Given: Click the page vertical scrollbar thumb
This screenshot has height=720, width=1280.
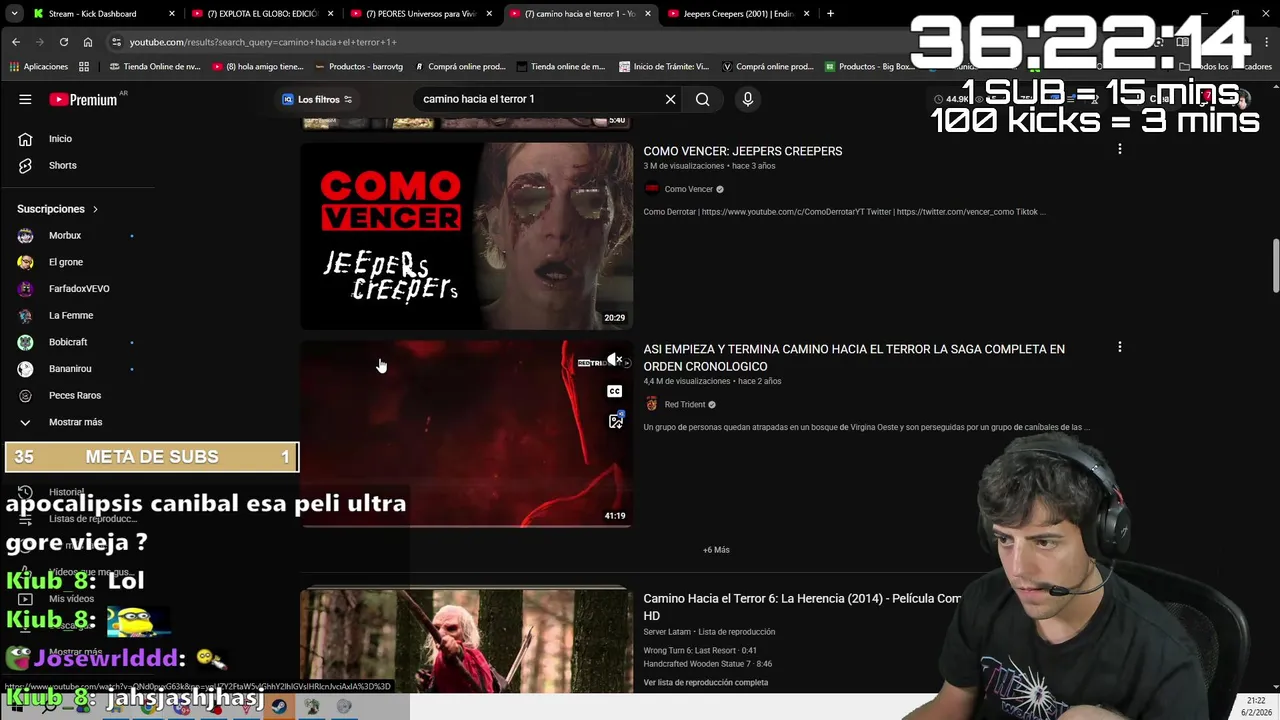Looking at the screenshot, I should coord(1275,268).
